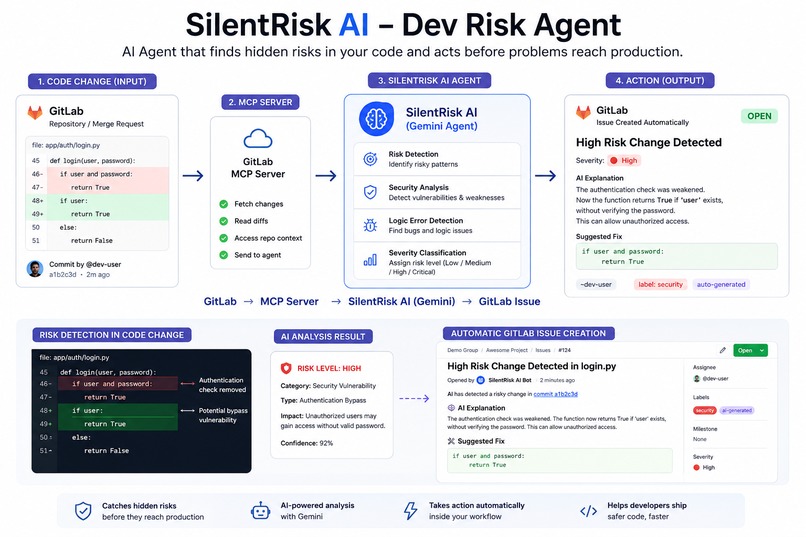Click the red High severity pill
This screenshot has width=806, height=537.
pyautogui.click(x=624, y=160)
